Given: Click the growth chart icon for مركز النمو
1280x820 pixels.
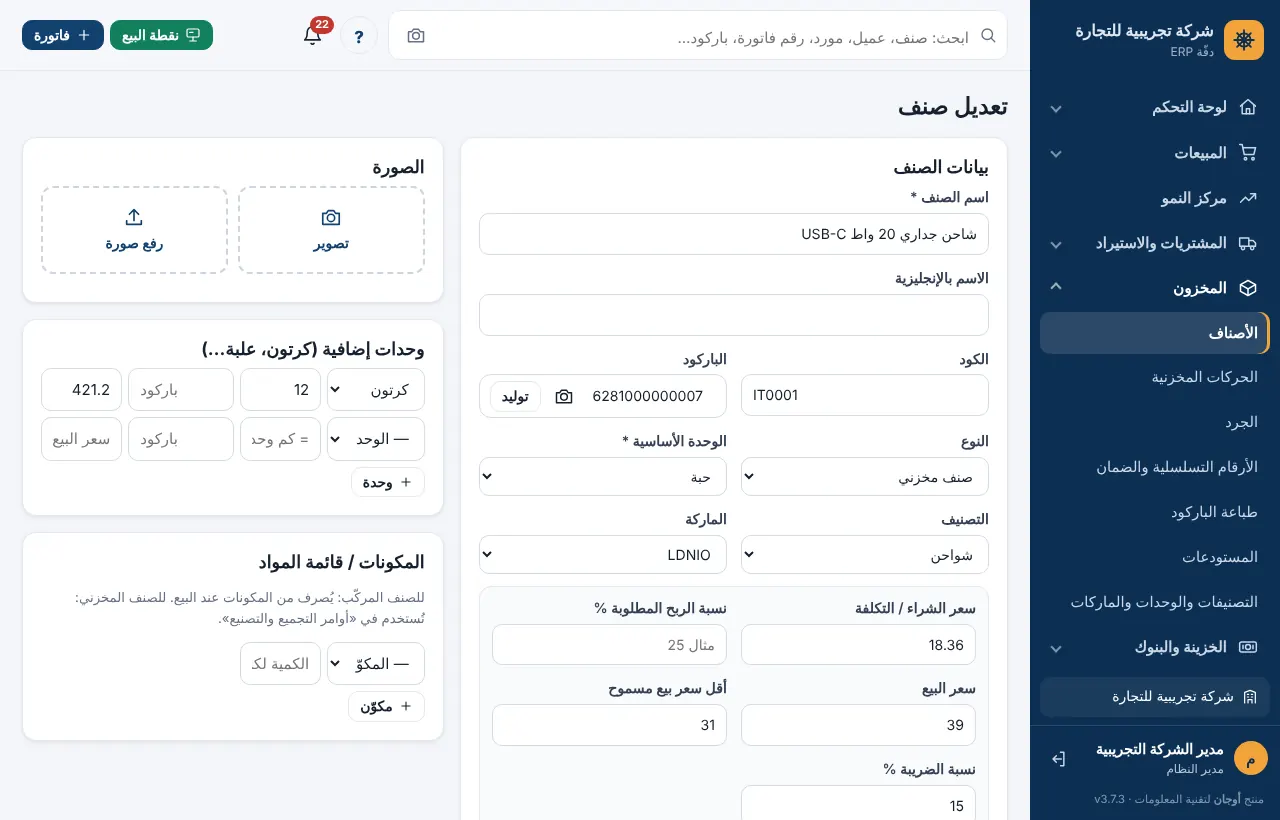Looking at the screenshot, I should click(1248, 198).
